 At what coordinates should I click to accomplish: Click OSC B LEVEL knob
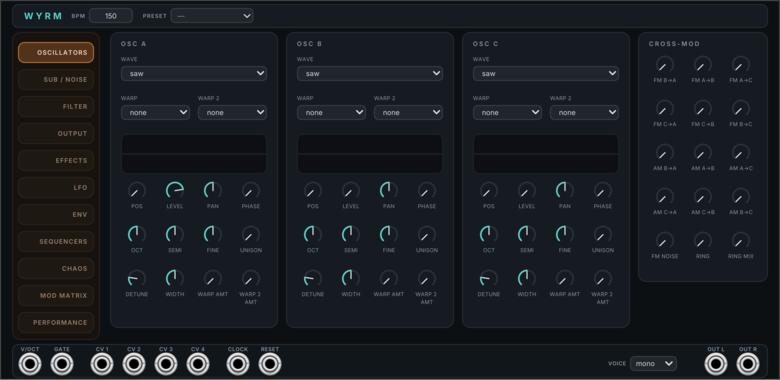click(x=351, y=190)
